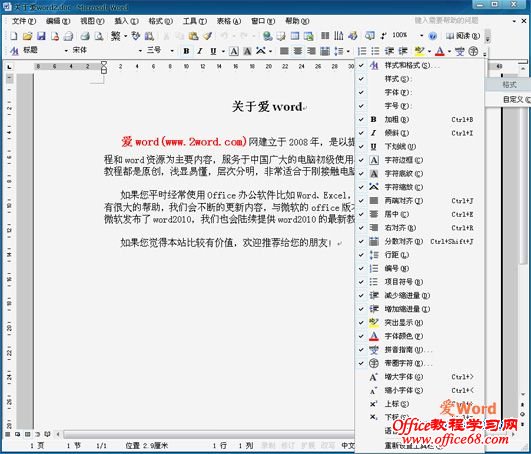Click the Phonetic Guide toolbar icon

(460, 51)
